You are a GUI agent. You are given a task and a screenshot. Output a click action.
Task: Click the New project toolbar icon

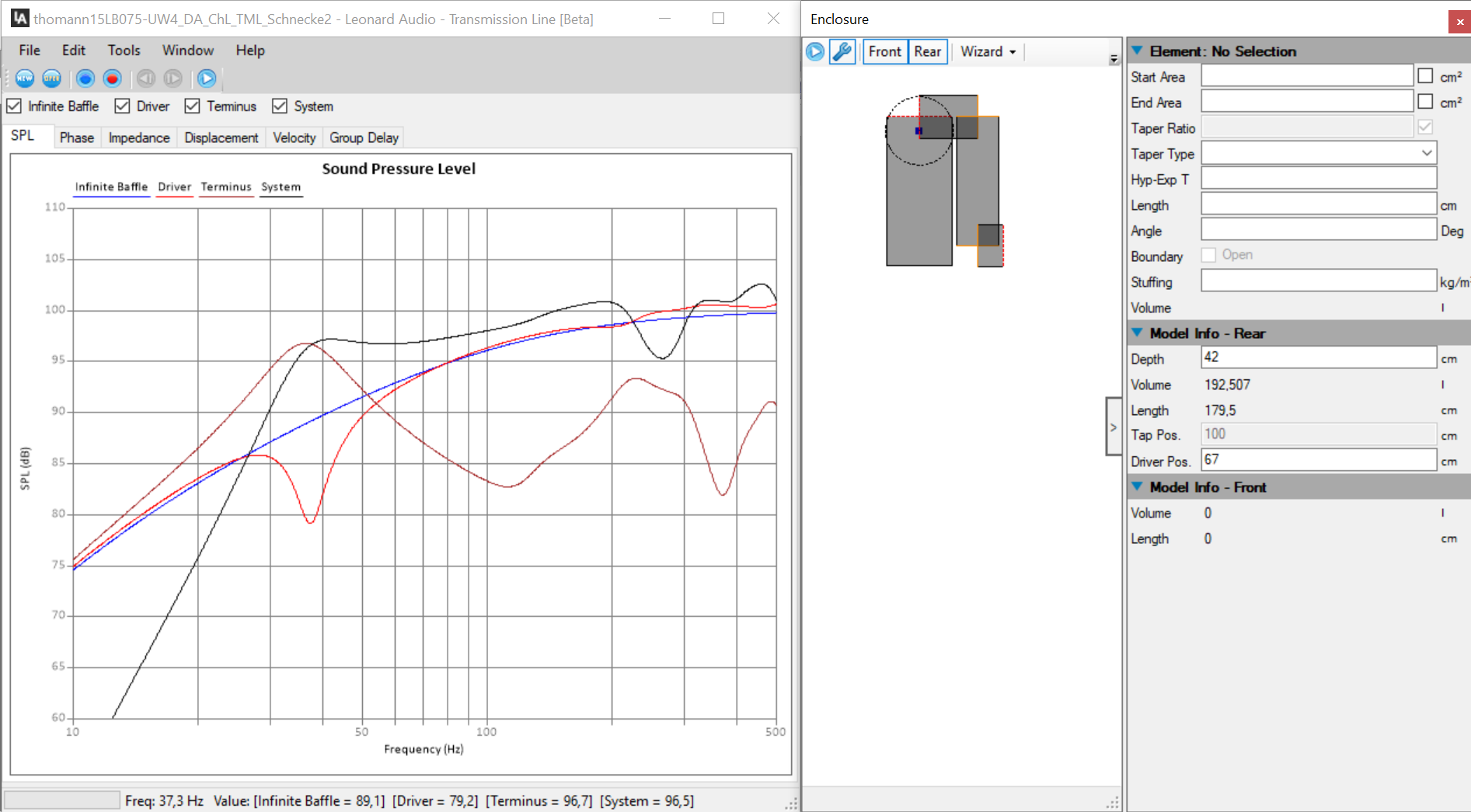point(25,78)
